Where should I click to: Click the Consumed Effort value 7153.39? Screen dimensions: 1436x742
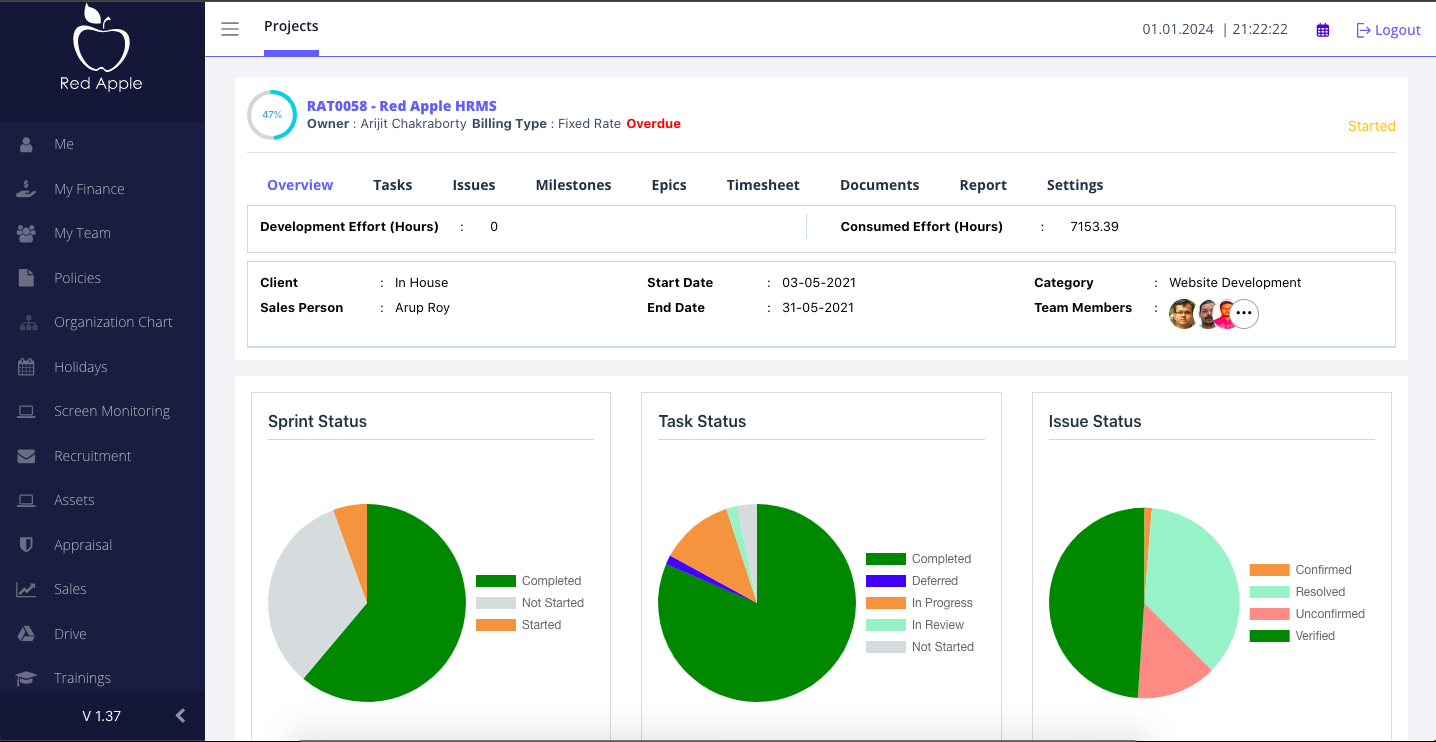(1094, 227)
